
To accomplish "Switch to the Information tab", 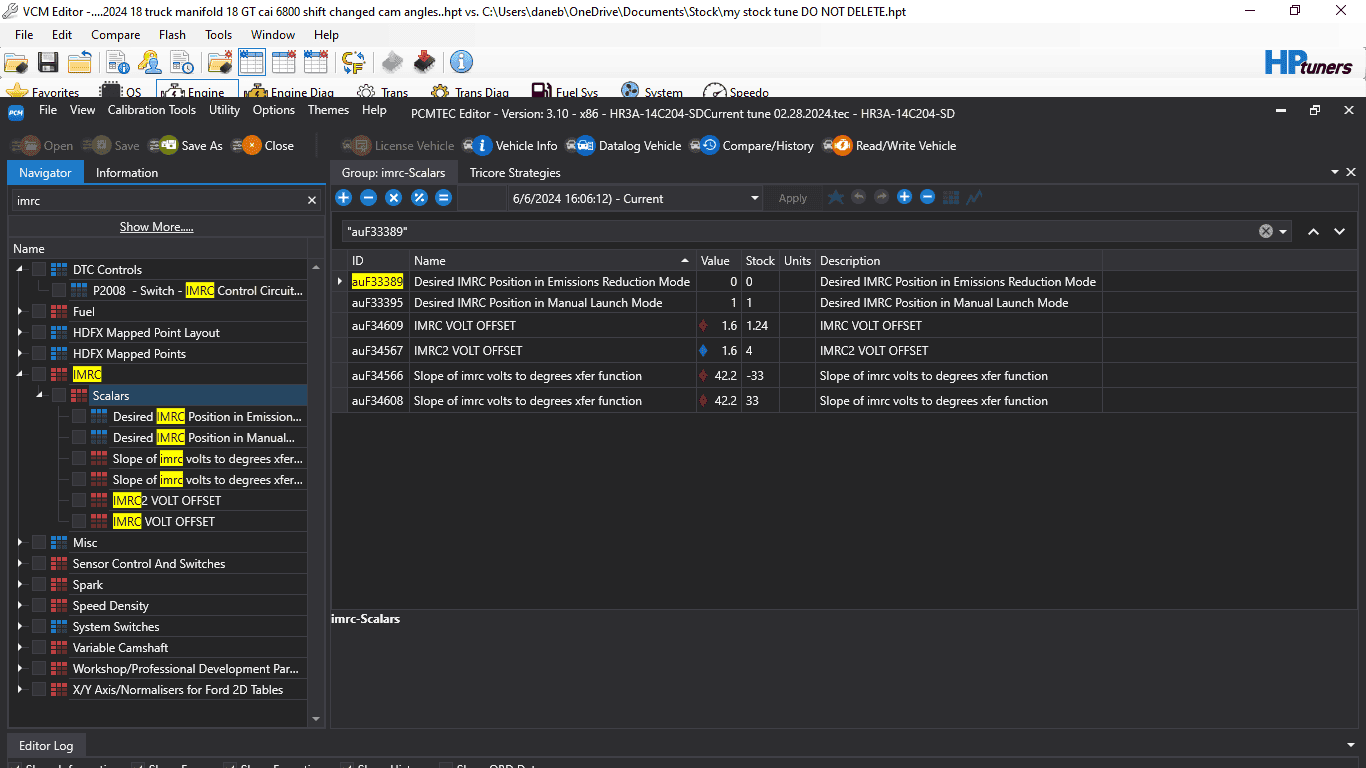I will pyautogui.click(x=127, y=173).
